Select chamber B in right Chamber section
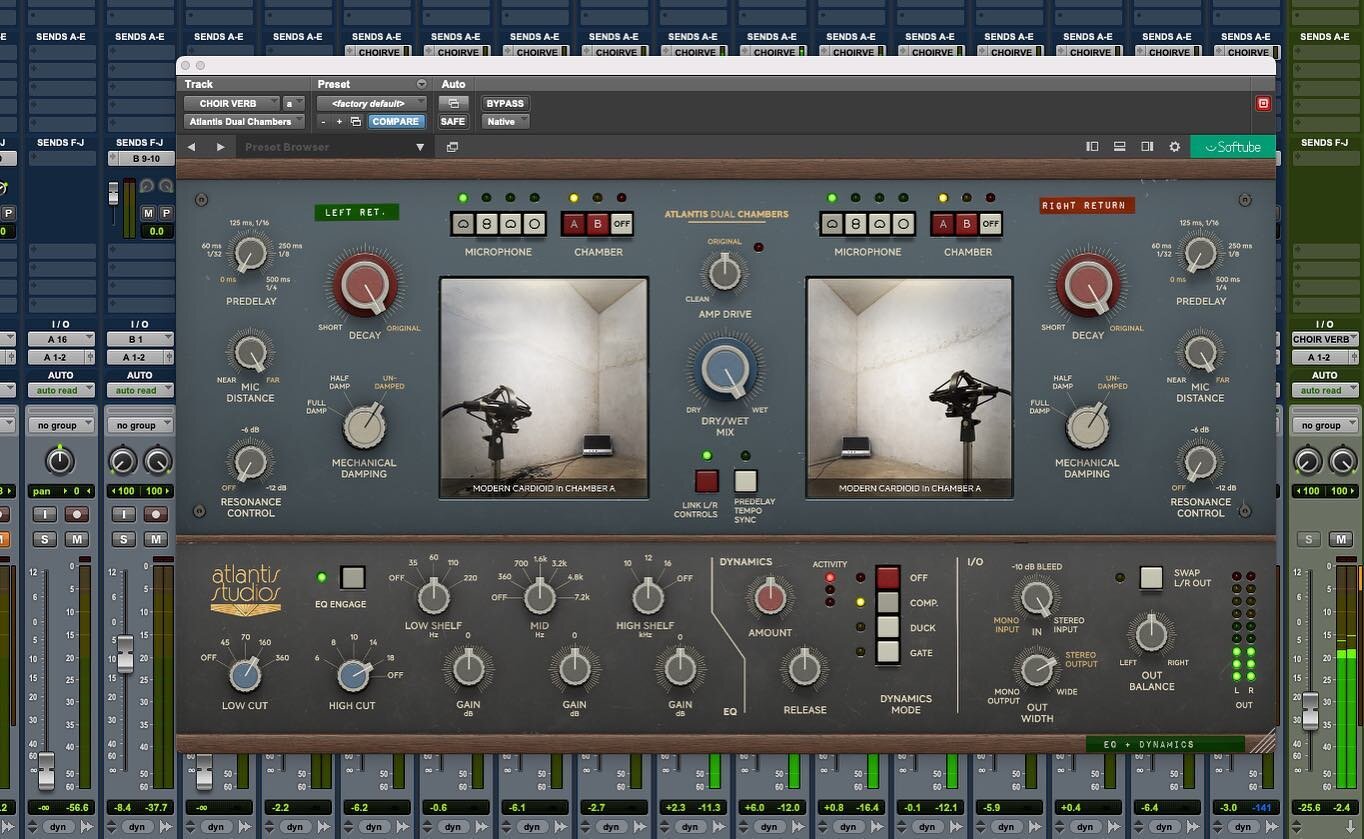The width and height of the screenshot is (1364, 839). click(x=967, y=224)
